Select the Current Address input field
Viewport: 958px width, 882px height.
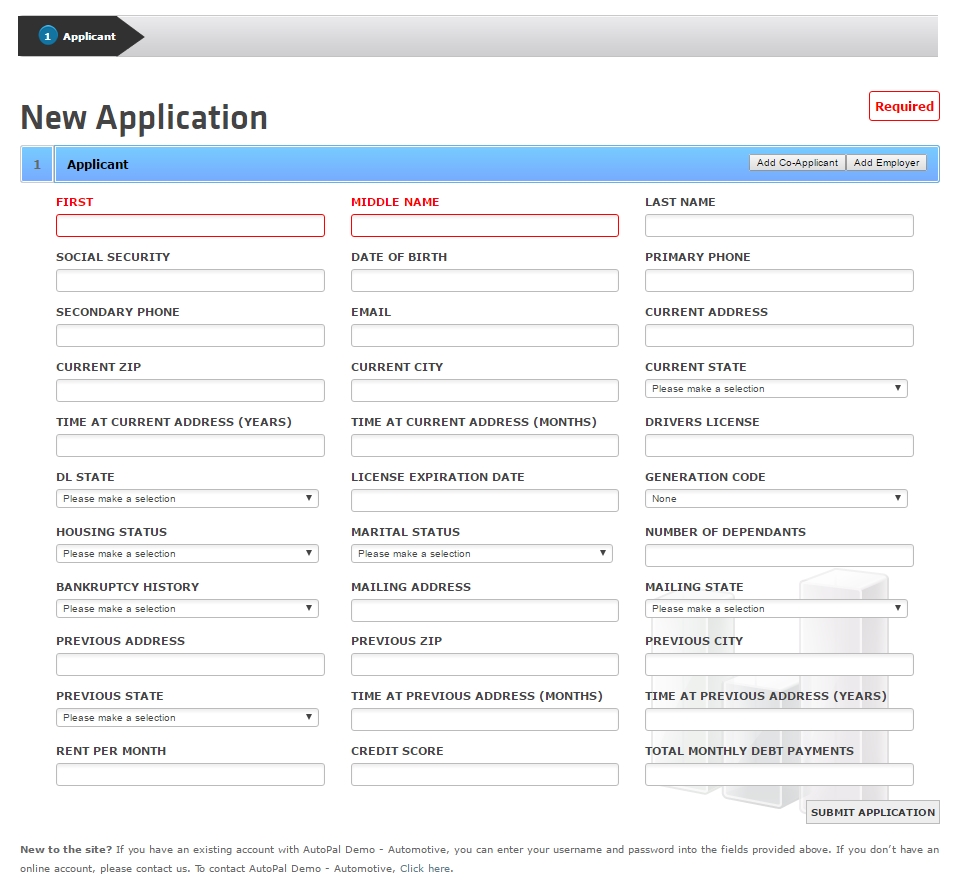click(x=779, y=335)
